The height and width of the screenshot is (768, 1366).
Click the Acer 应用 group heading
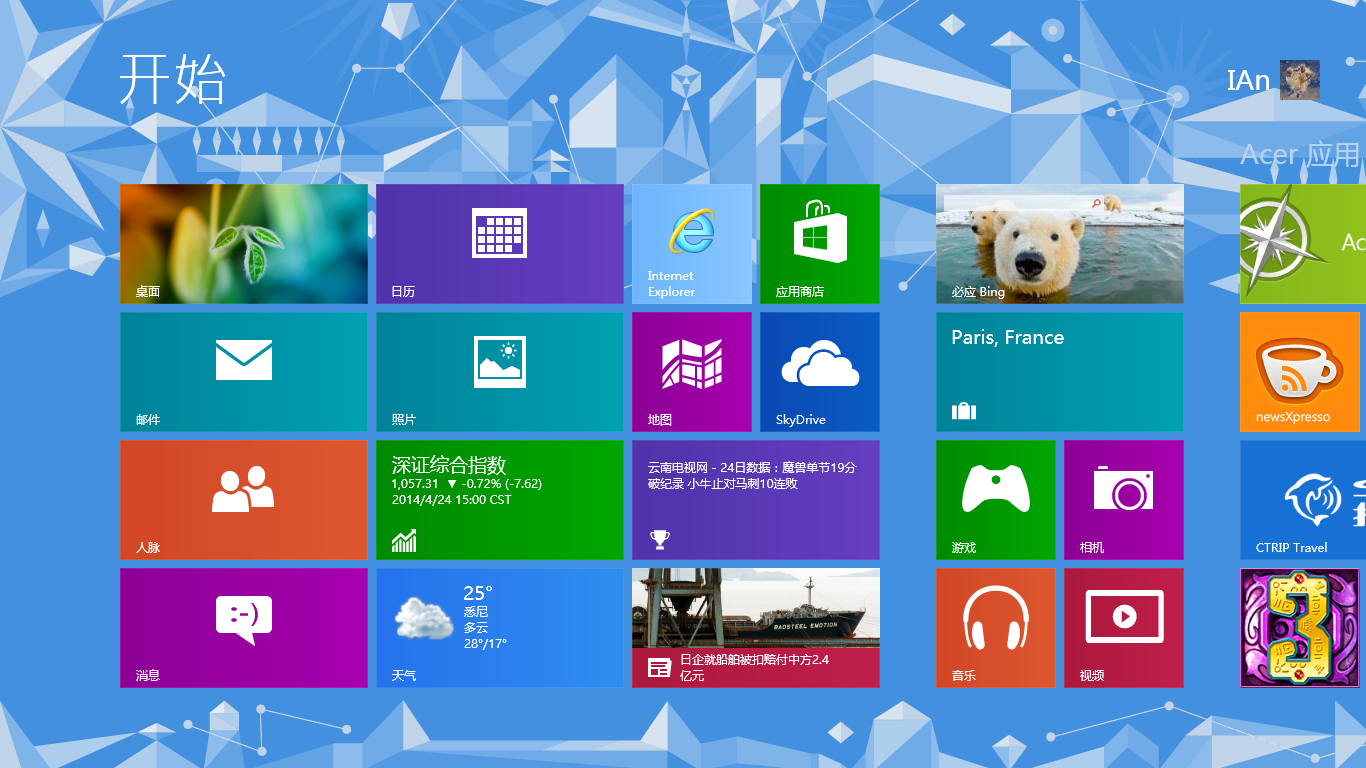point(1301,155)
